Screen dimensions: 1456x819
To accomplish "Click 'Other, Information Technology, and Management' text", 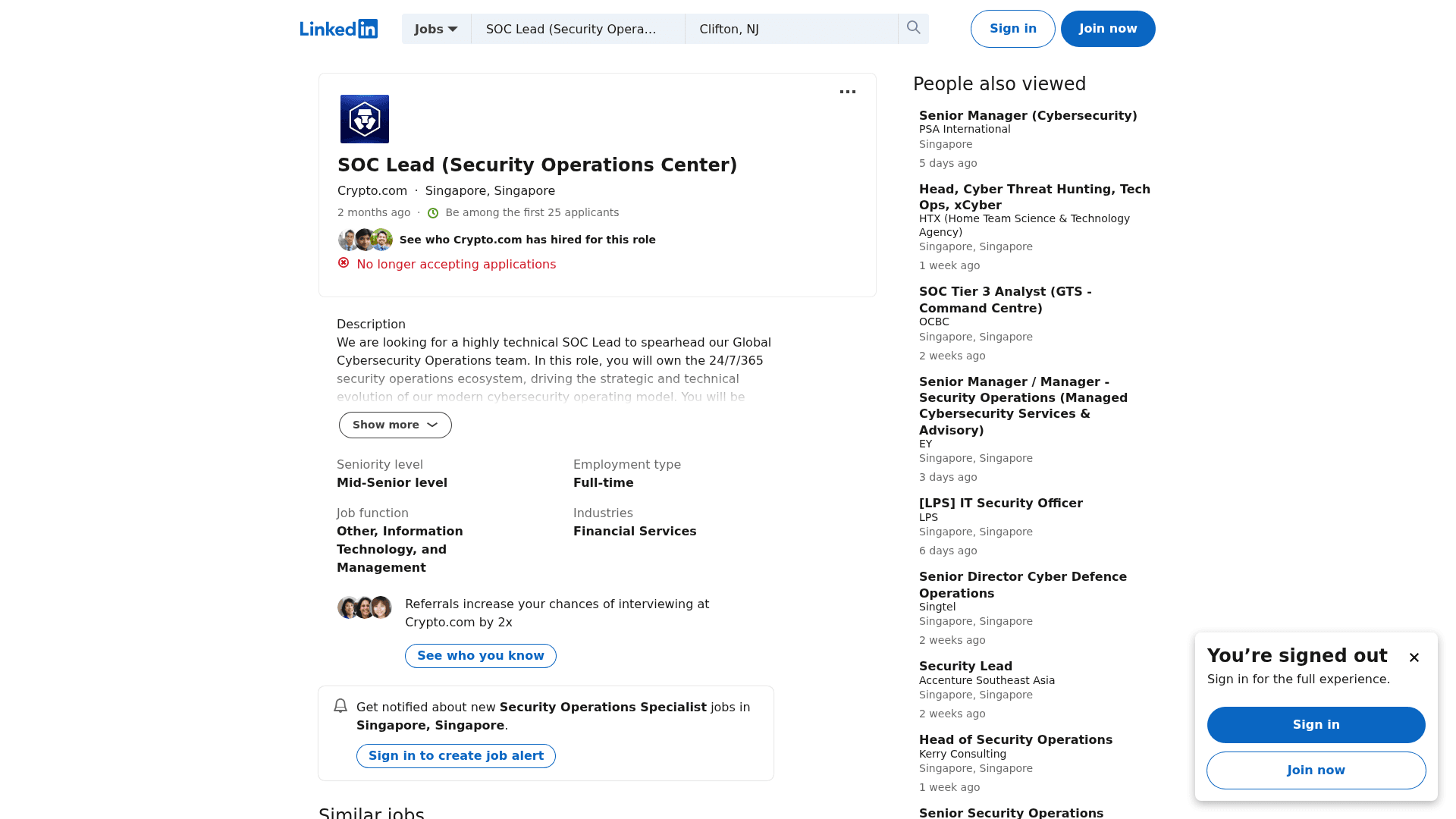I will tap(400, 550).
